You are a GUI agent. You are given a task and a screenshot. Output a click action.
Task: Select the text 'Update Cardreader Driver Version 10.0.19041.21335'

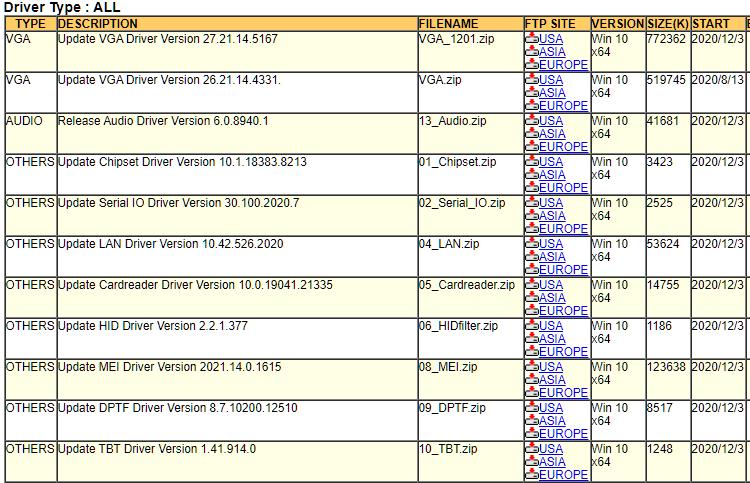point(195,285)
